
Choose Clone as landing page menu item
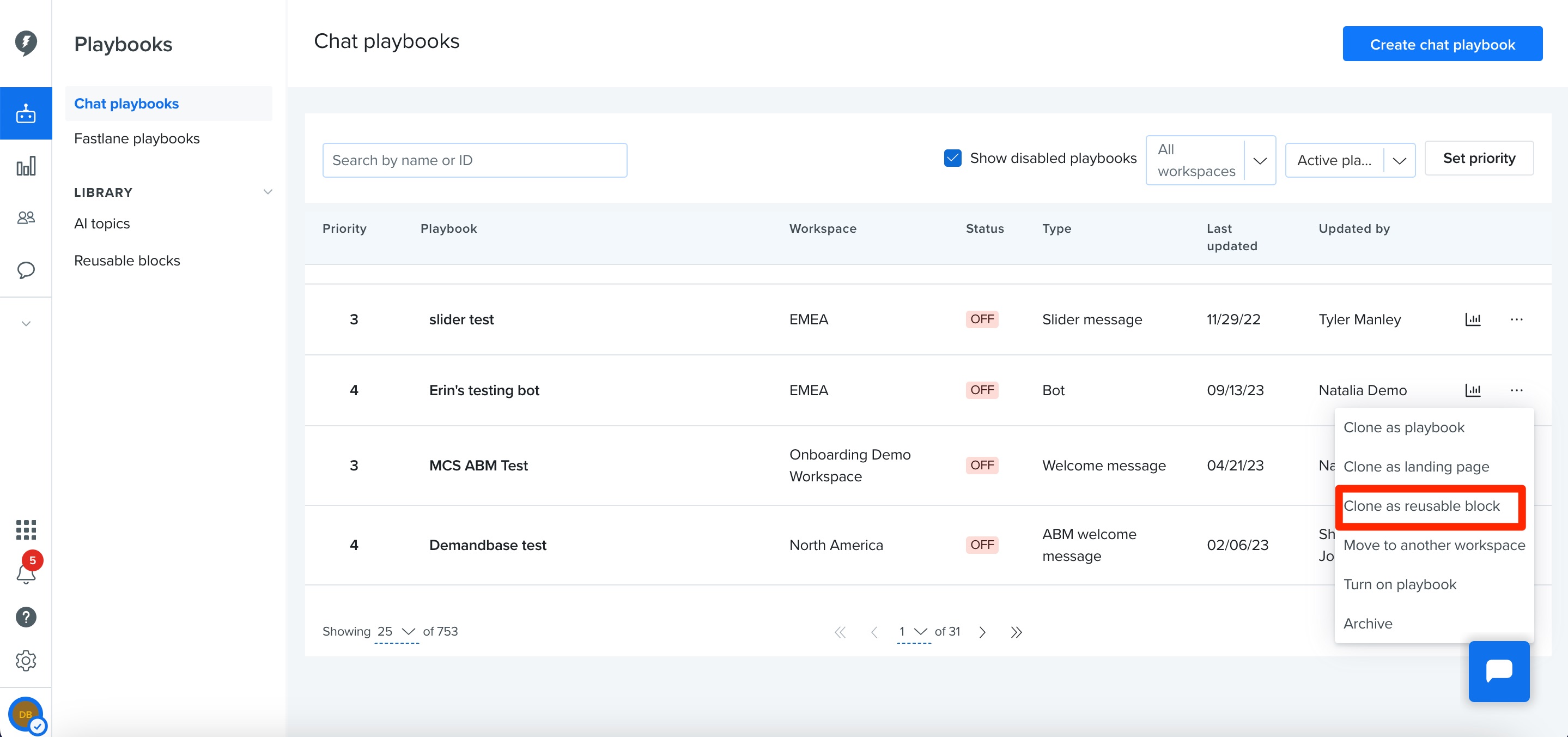tap(1416, 466)
